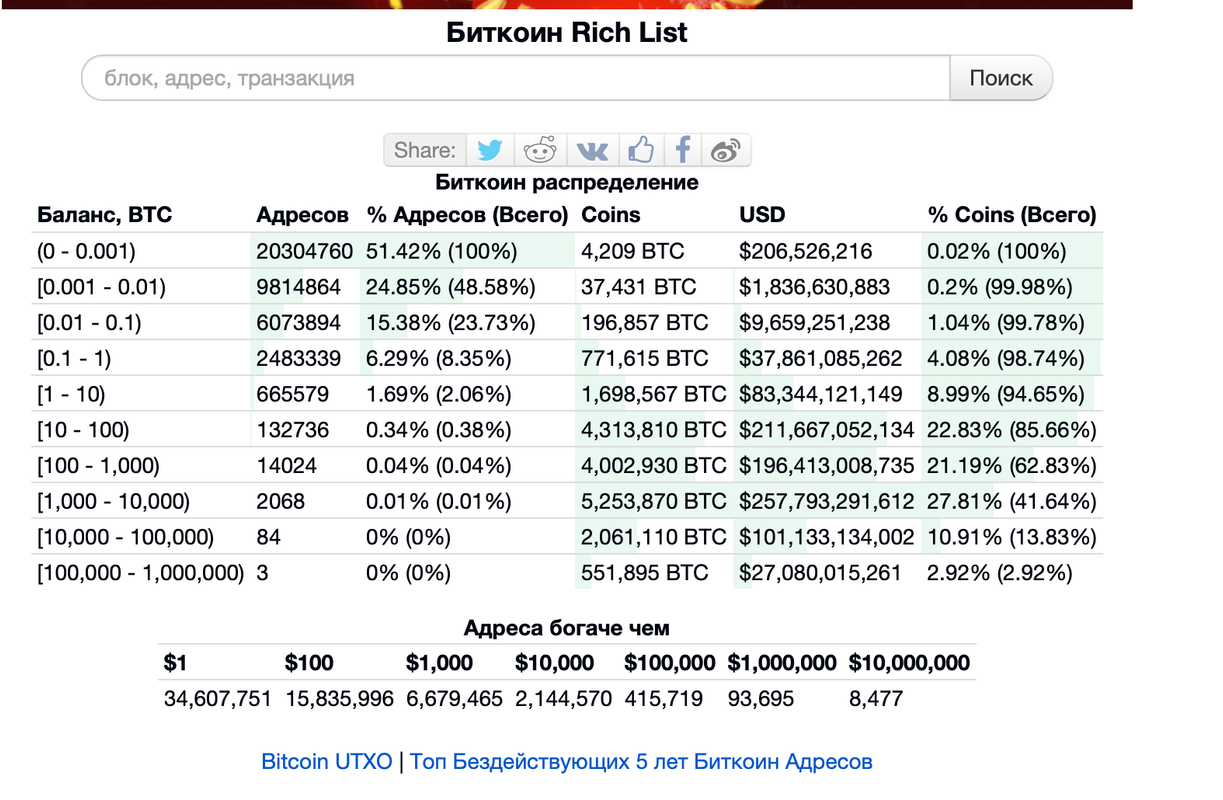
Task: Click address count 20304760
Action: [x=305, y=251]
